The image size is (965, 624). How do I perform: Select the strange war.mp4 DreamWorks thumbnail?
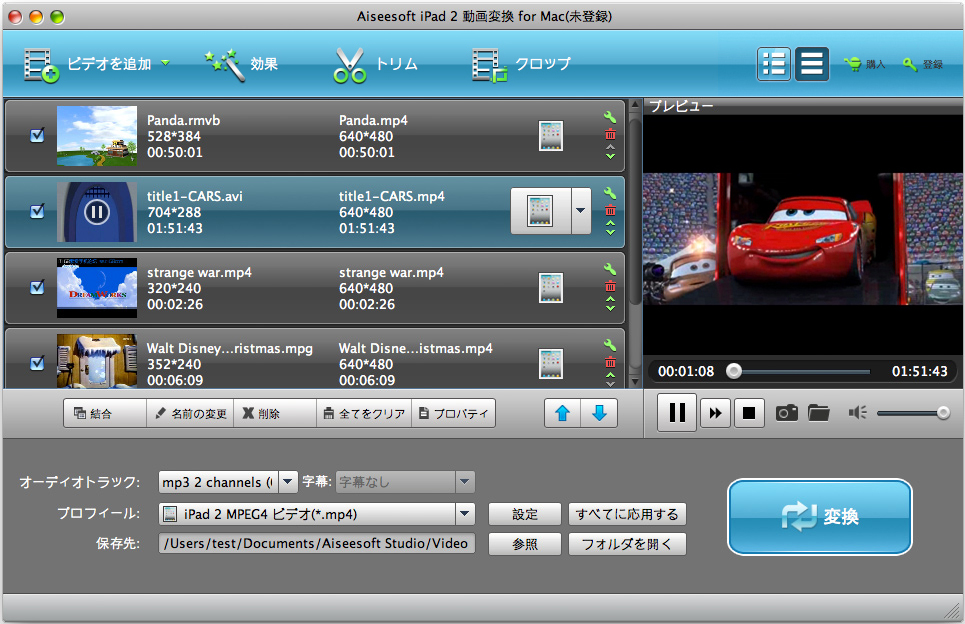(97, 288)
